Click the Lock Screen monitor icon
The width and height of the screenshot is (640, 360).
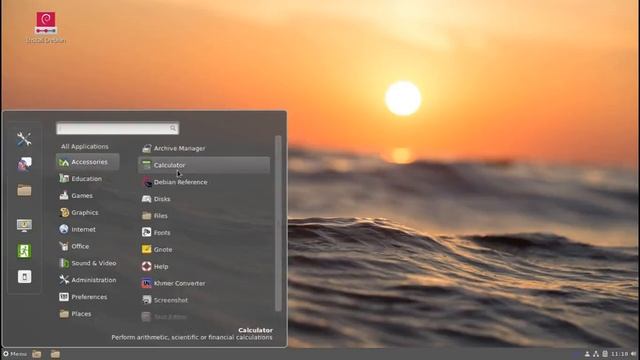(24, 225)
